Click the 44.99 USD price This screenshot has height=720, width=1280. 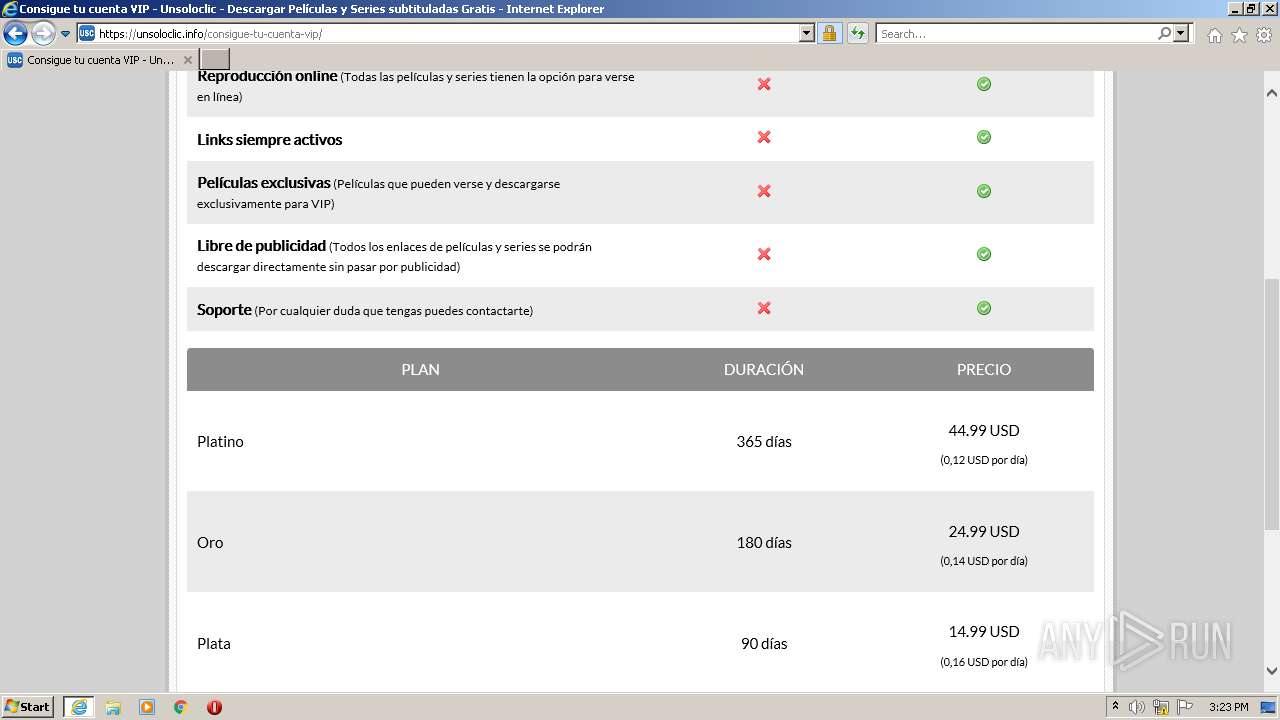tap(984, 430)
